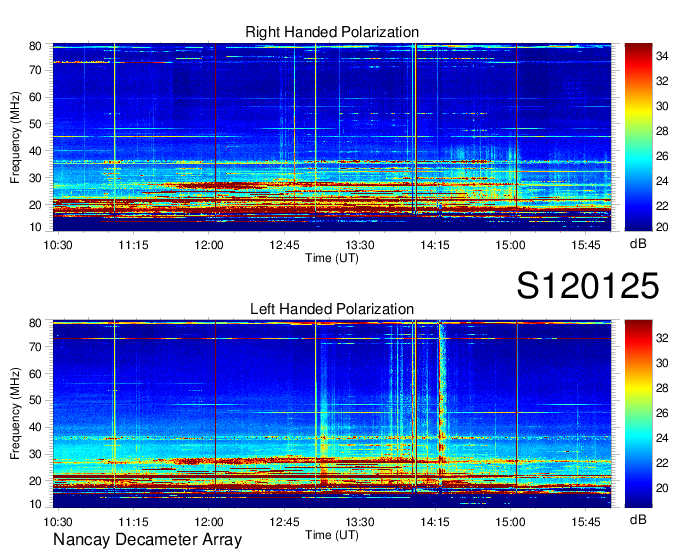Click the top plot color bar

[638, 137]
